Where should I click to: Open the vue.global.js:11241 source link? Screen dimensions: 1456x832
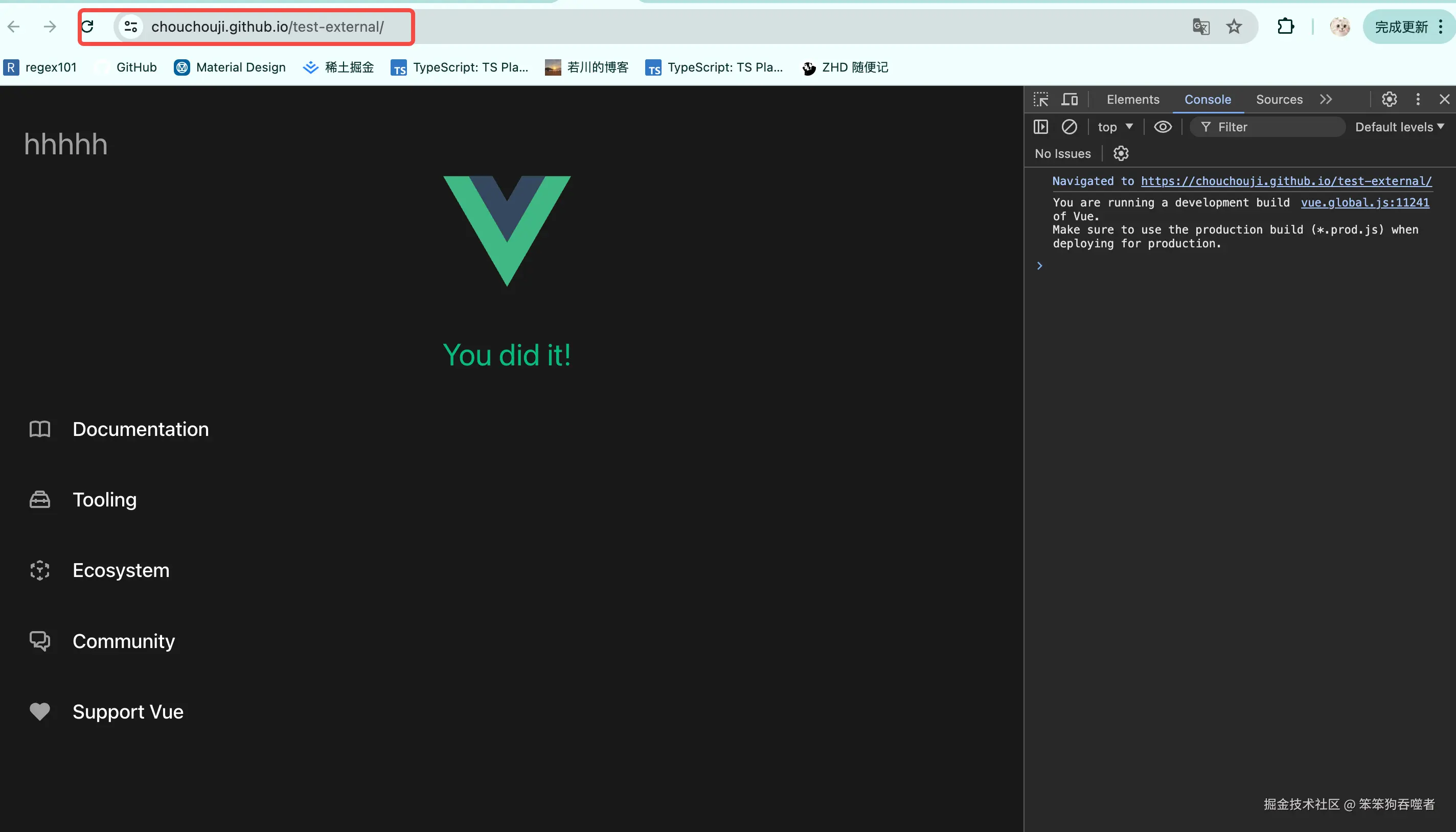coord(1365,202)
